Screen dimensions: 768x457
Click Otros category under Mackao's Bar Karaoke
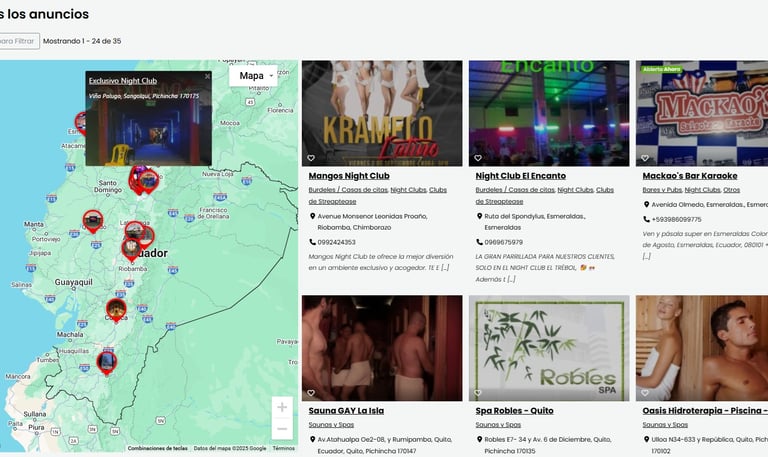[x=731, y=190]
